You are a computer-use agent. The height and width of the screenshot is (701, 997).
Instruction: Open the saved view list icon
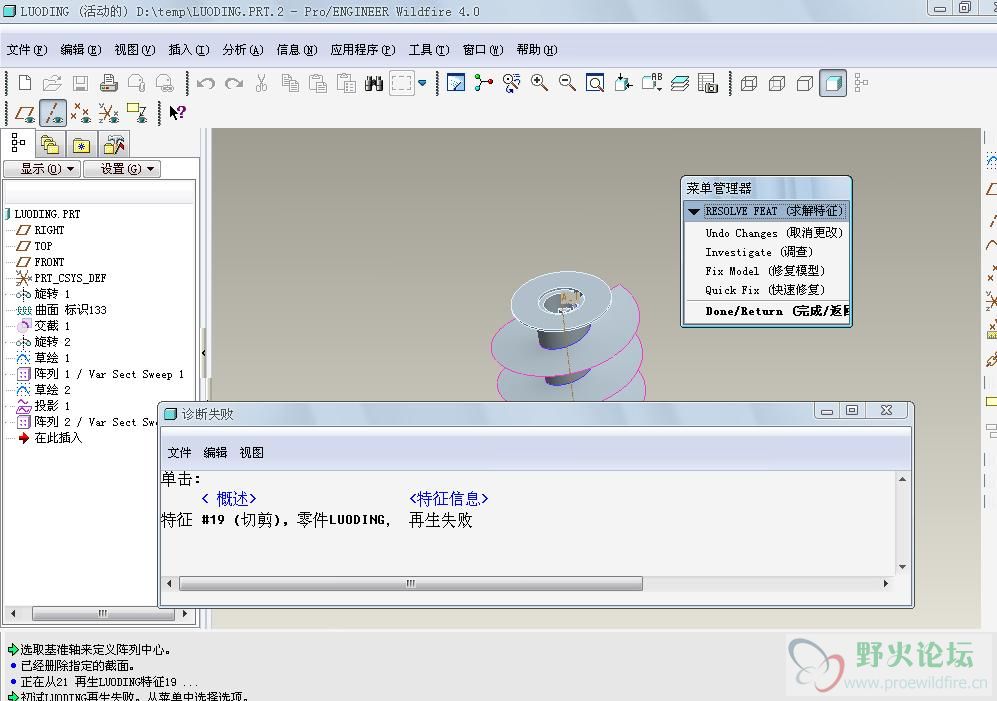(x=652, y=83)
